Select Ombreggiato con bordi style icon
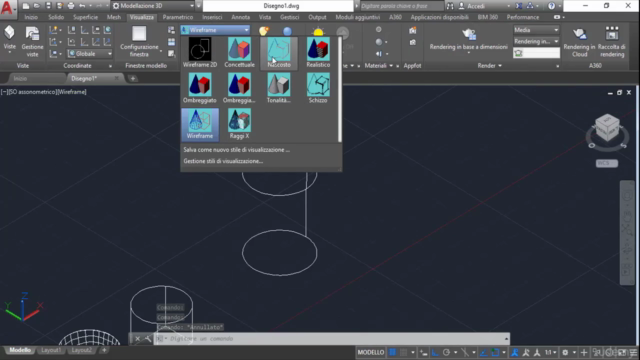Screen dimensions: 640x360 (x=239, y=88)
